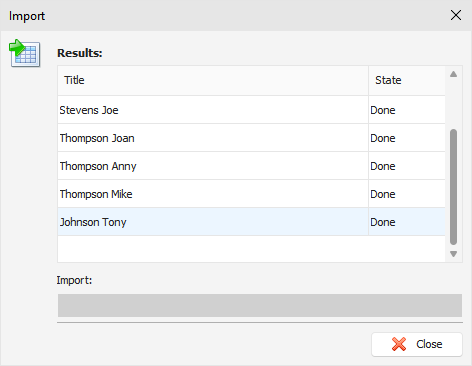Close the Import dialog window

456,15
